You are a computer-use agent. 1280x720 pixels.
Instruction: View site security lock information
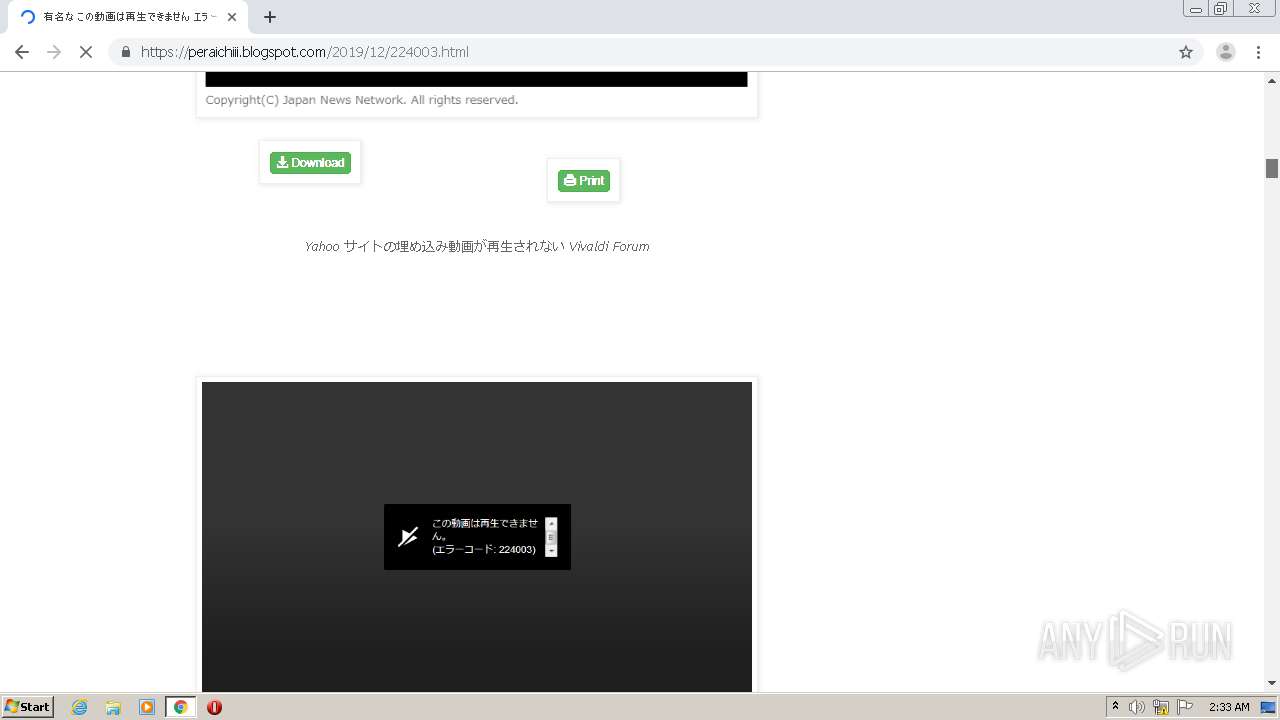[x=126, y=52]
